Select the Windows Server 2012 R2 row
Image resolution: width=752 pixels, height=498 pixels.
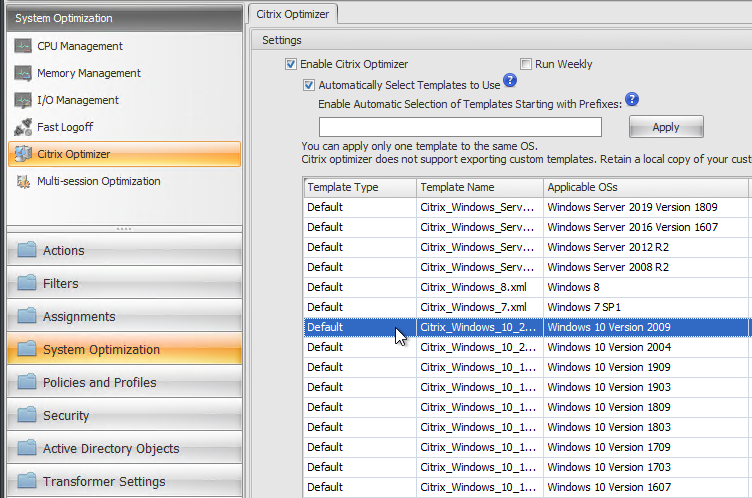coord(526,247)
